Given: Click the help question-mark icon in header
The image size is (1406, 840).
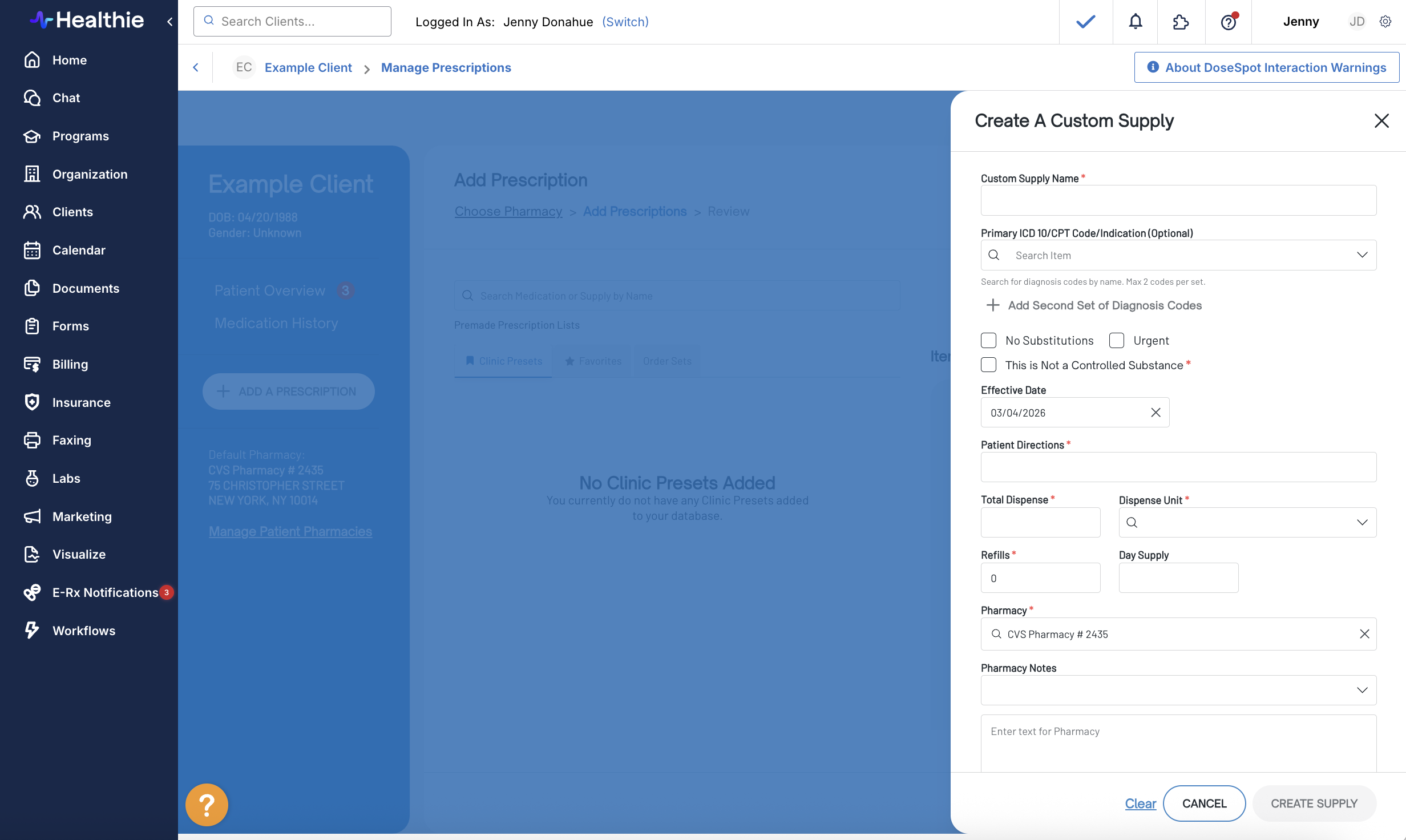Looking at the screenshot, I should tap(1228, 22).
